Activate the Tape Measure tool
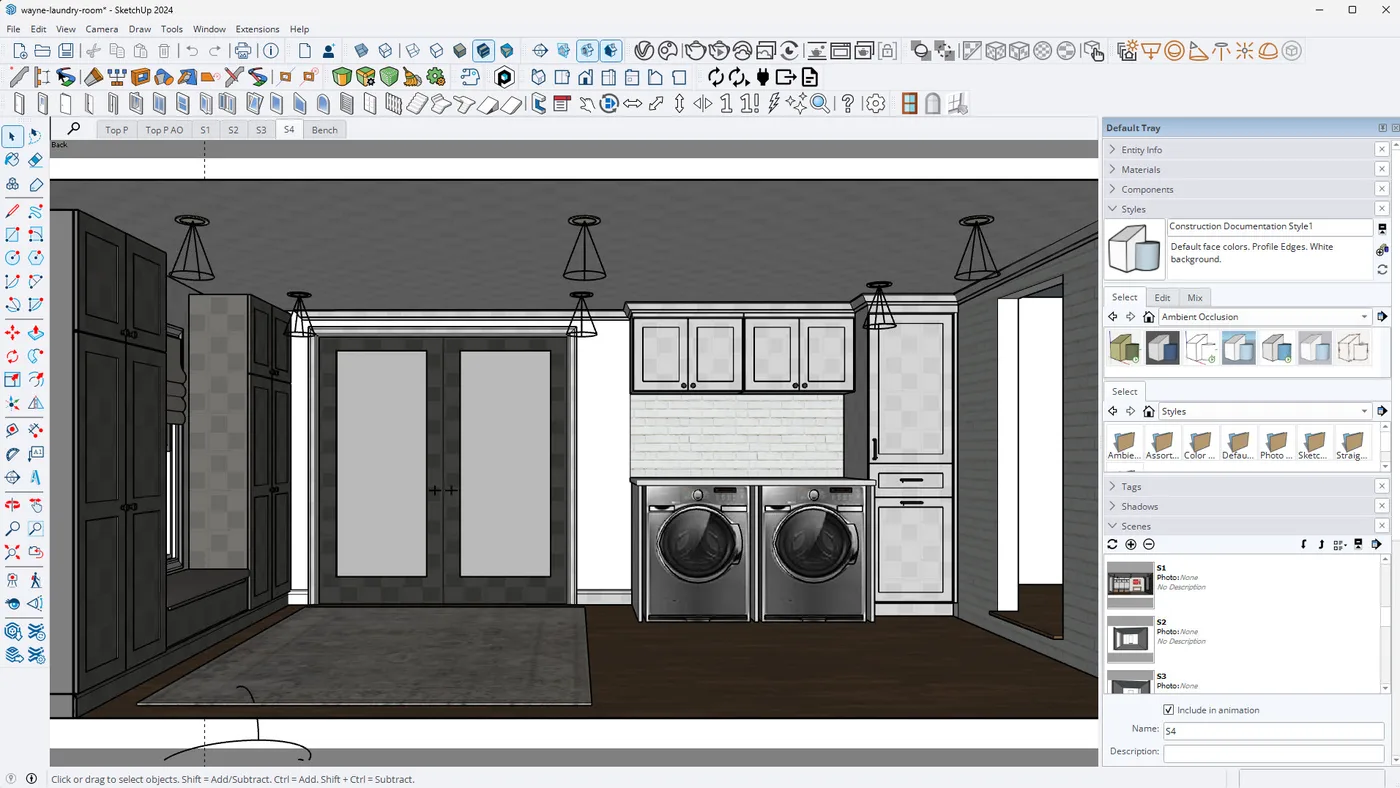Image resolution: width=1400 pixels, height=788 pixels. 12,430
